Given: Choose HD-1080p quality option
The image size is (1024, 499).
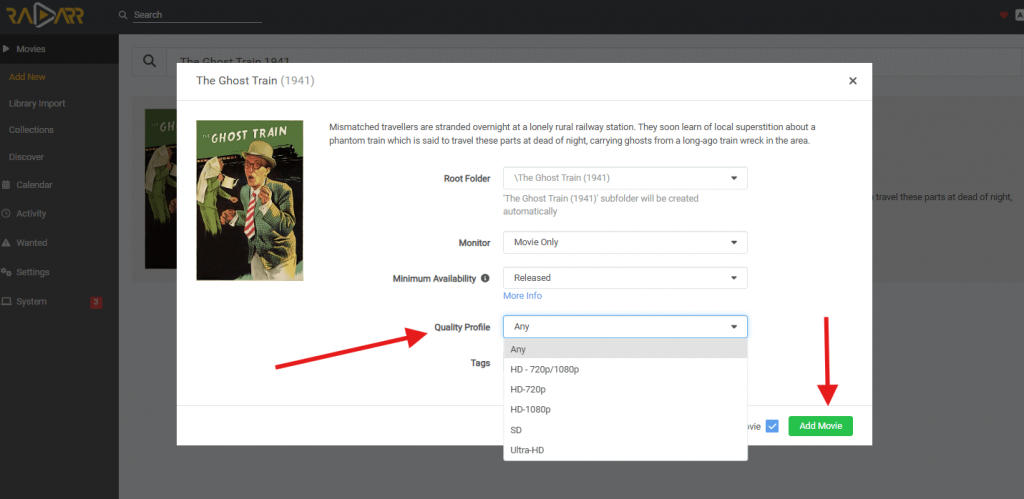Looking at the screenshot, I should click(x=625, y=410).
